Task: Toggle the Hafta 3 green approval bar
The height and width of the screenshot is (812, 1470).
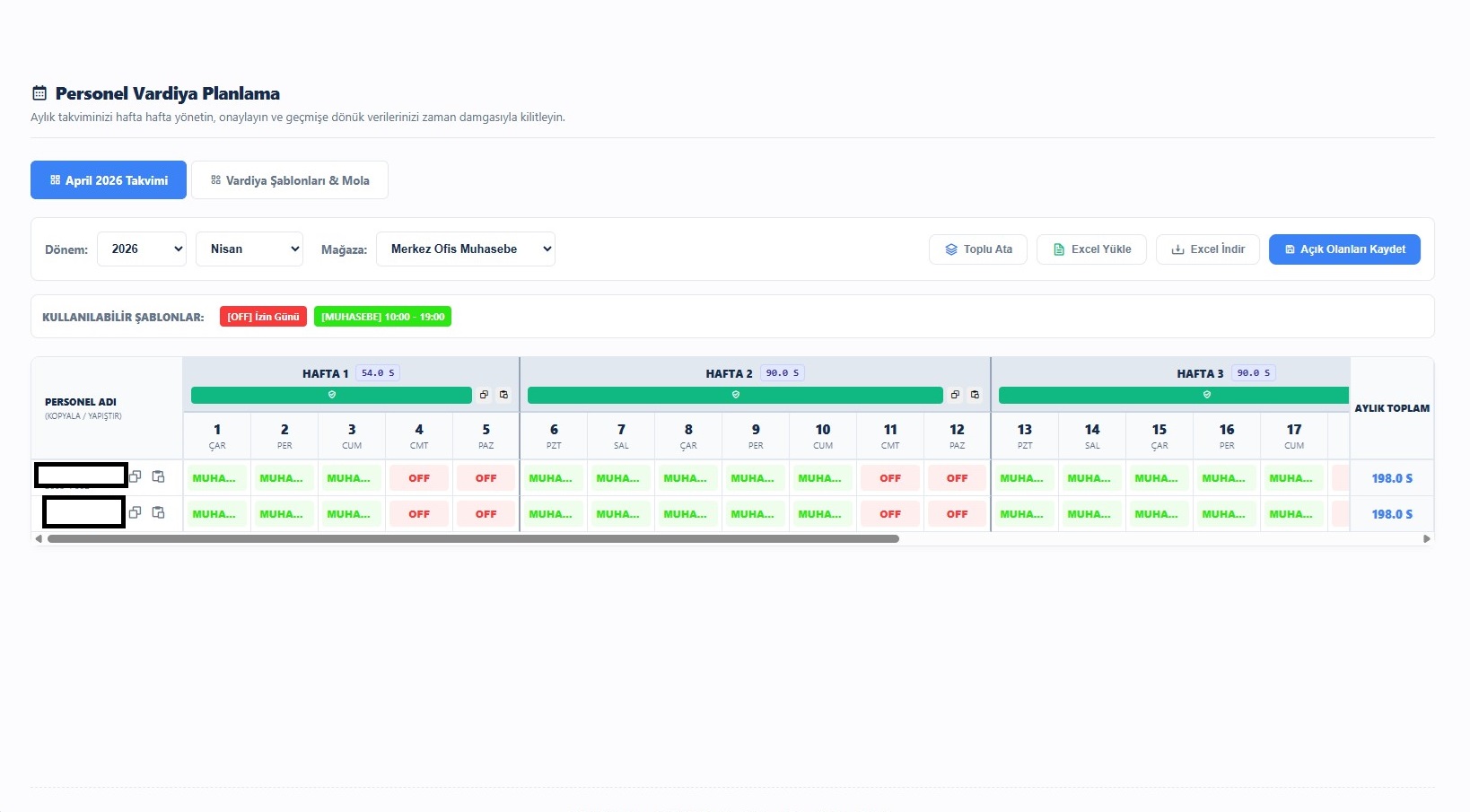Action: click(x=1174, y=395)
